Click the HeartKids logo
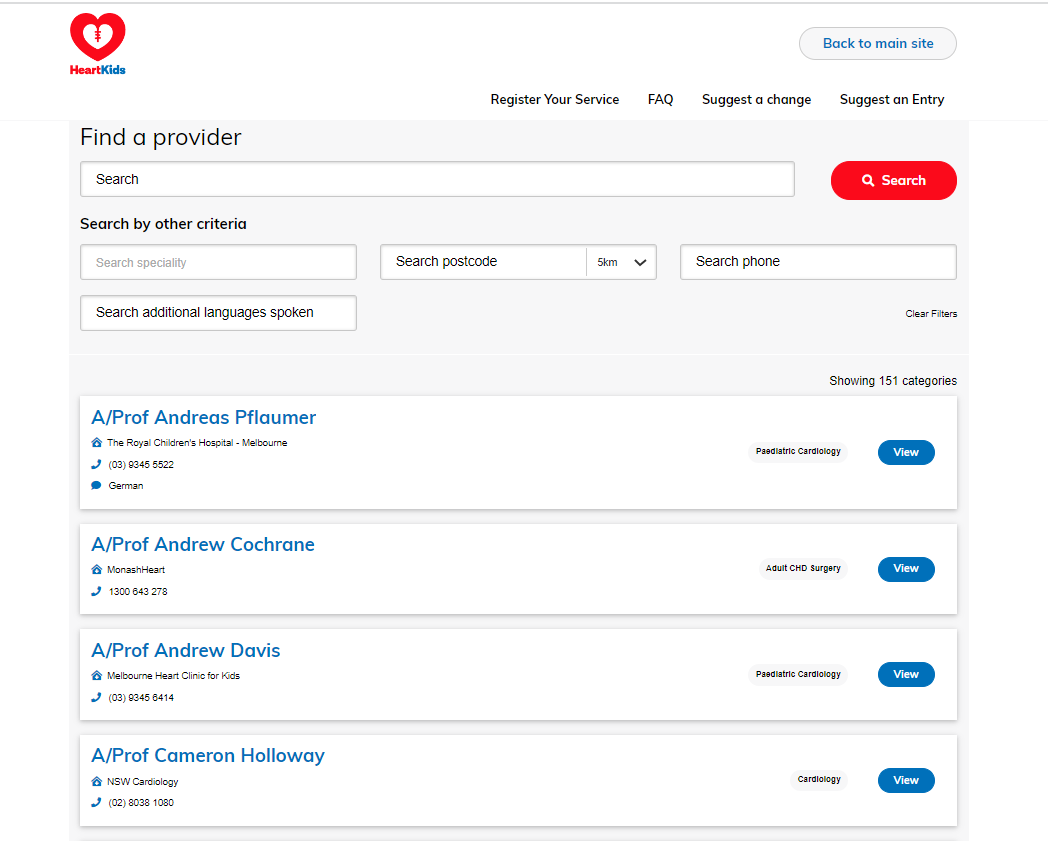Viewport: 1048px width, 841px height. pos(97,44)
